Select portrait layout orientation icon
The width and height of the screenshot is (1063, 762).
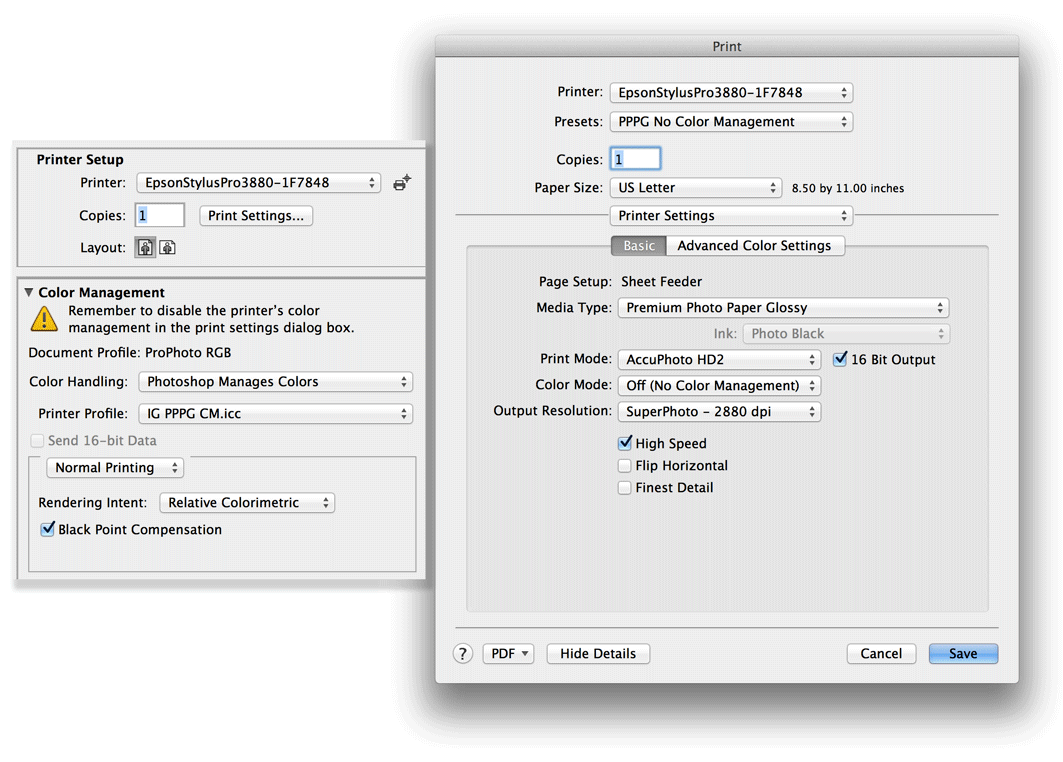[145, 248]
